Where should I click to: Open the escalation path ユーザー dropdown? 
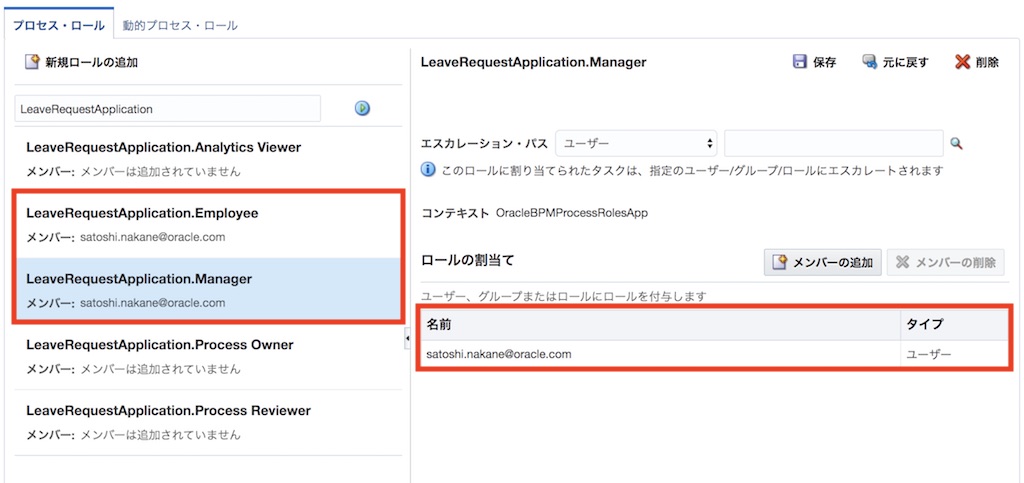[636, 144]
